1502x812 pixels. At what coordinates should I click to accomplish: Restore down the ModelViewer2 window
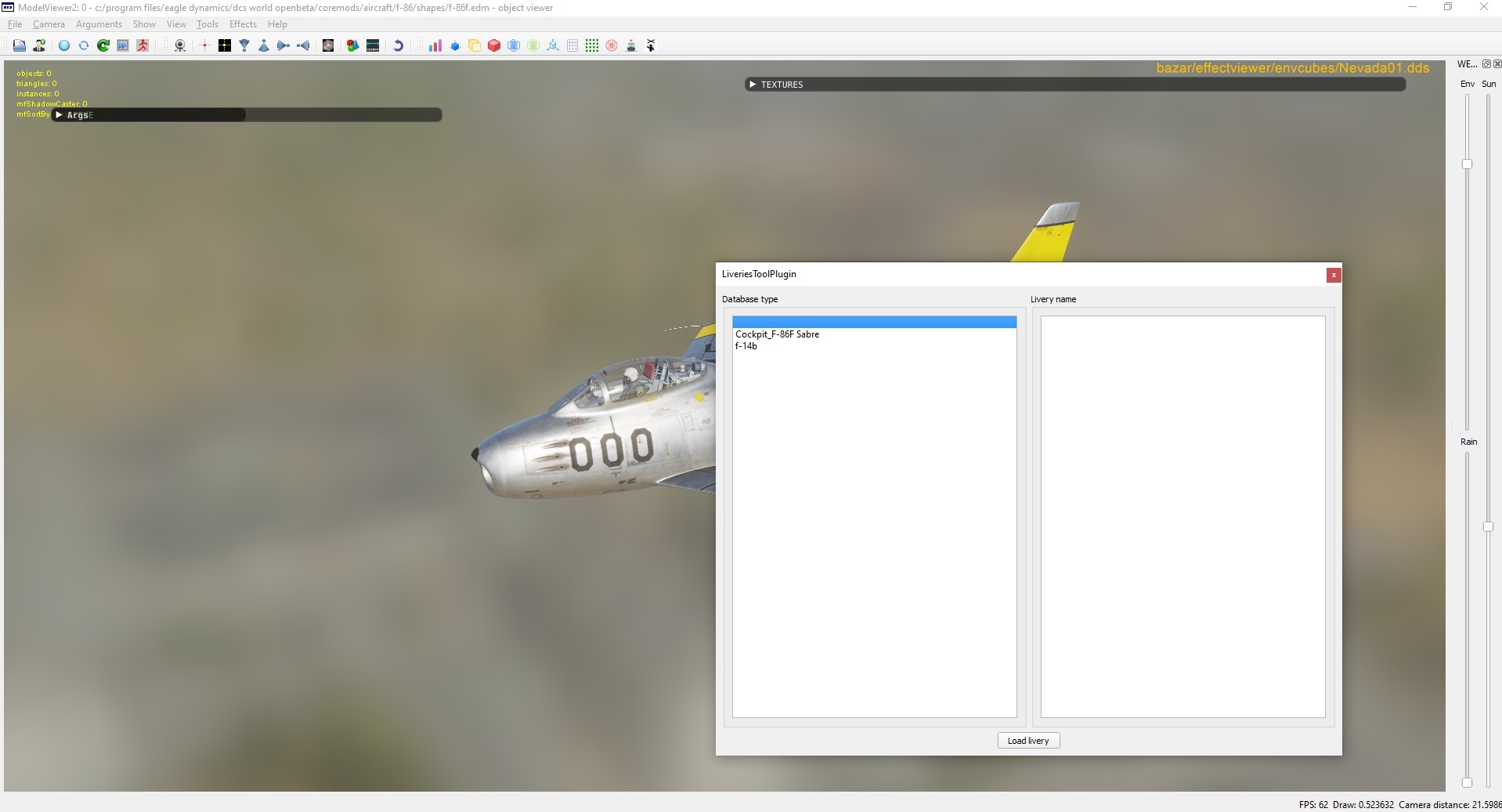pyautogui.click(x=1448, y=7)
